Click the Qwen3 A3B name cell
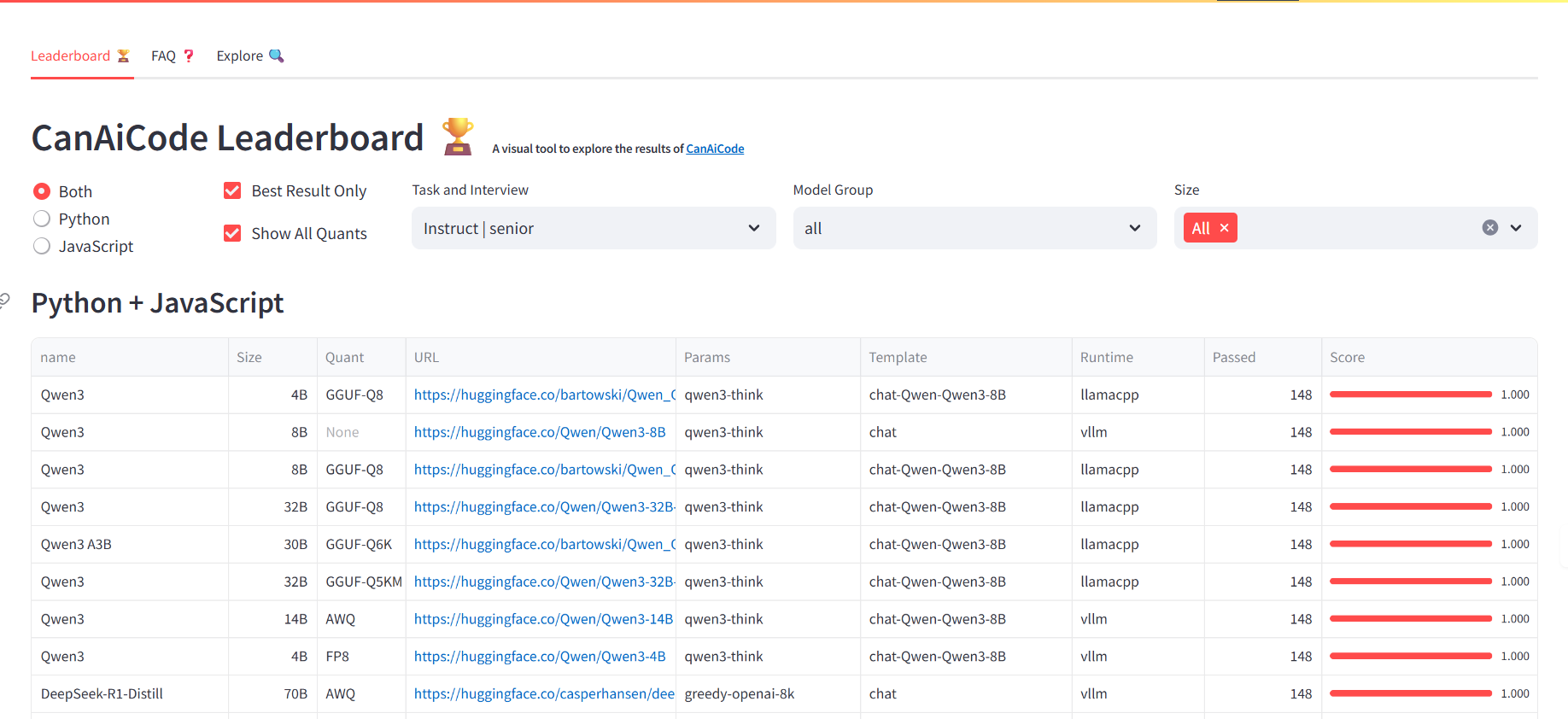The height and width of the screenshot is (719, 1568). [x=130, y=544]
